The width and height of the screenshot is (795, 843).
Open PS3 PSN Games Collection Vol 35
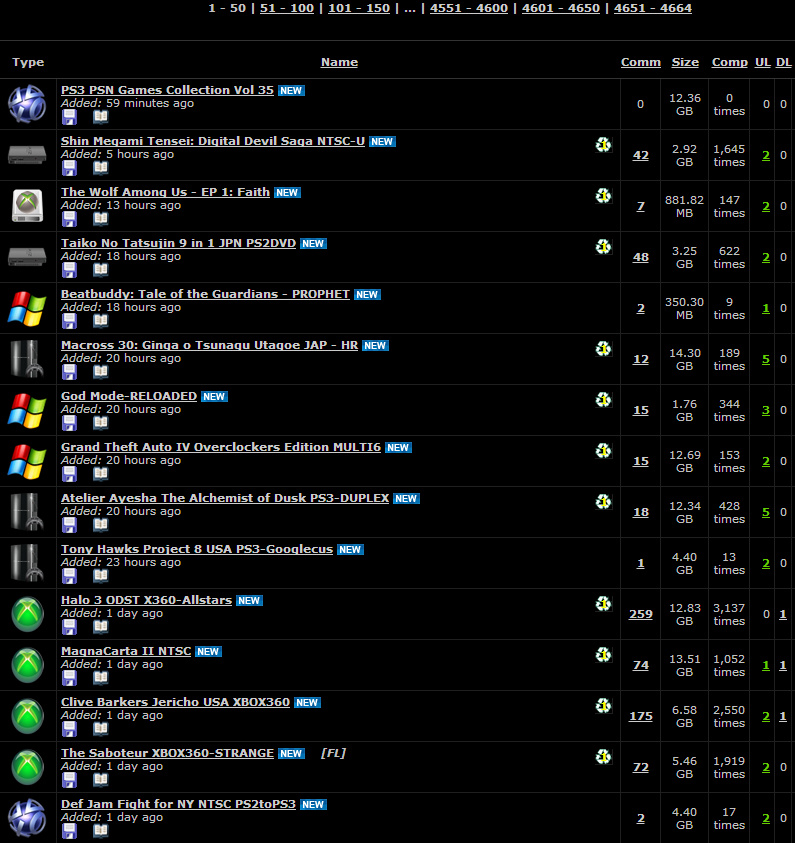coord(167,90)
